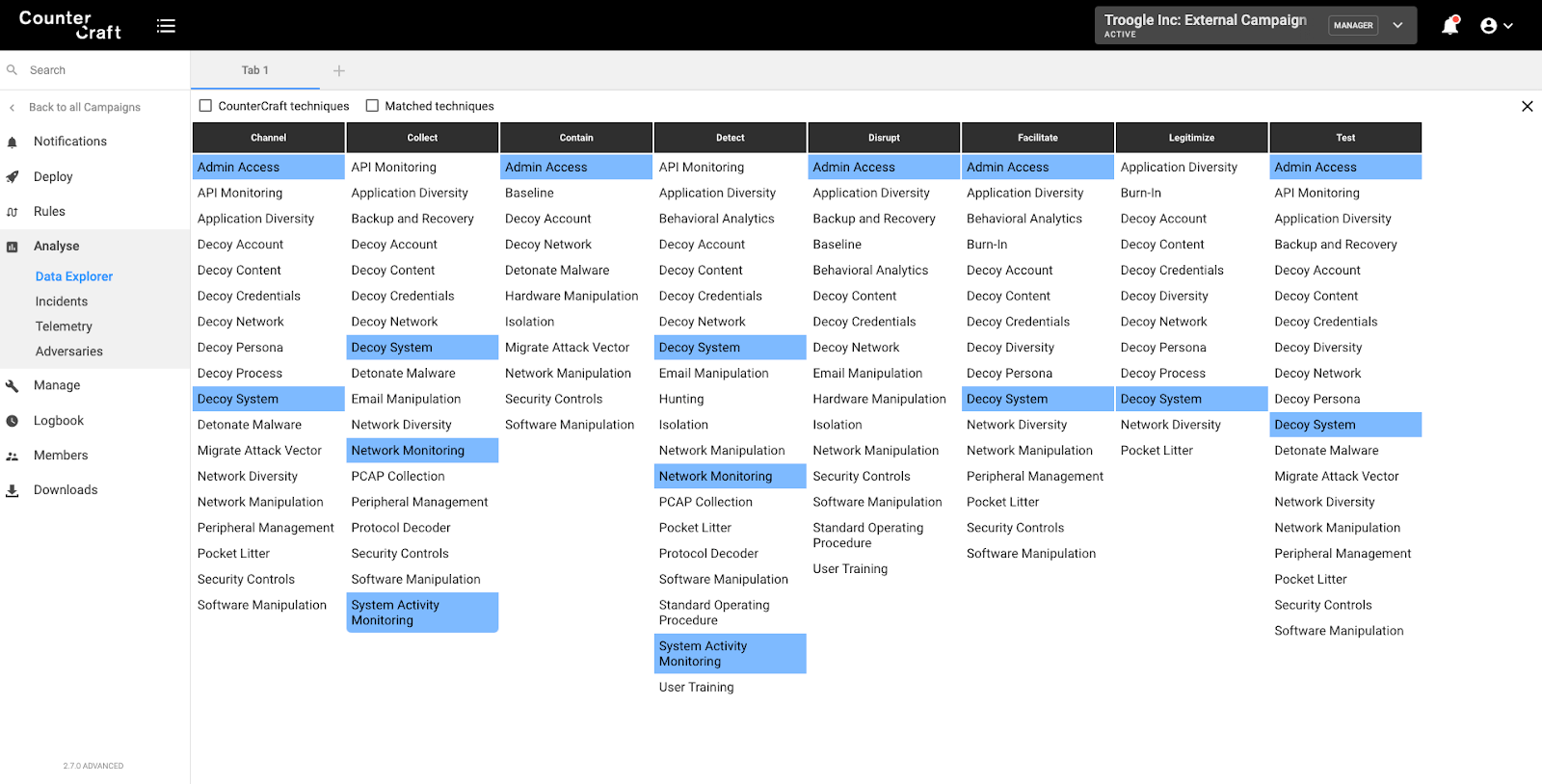This screenshot has width=1542, height=784.
Task: Open the user account icon menu
Action: pos(1496,26)
